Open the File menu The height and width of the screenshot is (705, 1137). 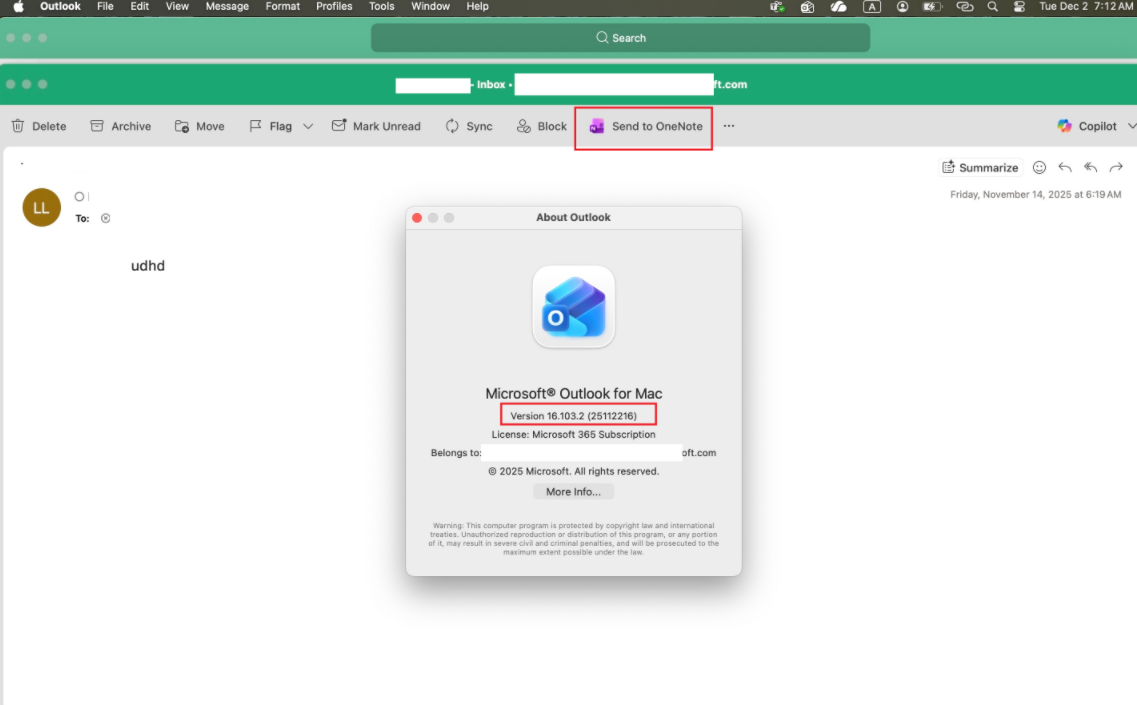pyautogui.click(x=105, y=7)
